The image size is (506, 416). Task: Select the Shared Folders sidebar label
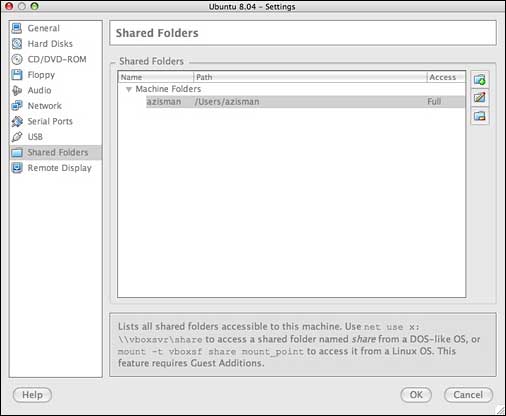(x=58, y=152)
